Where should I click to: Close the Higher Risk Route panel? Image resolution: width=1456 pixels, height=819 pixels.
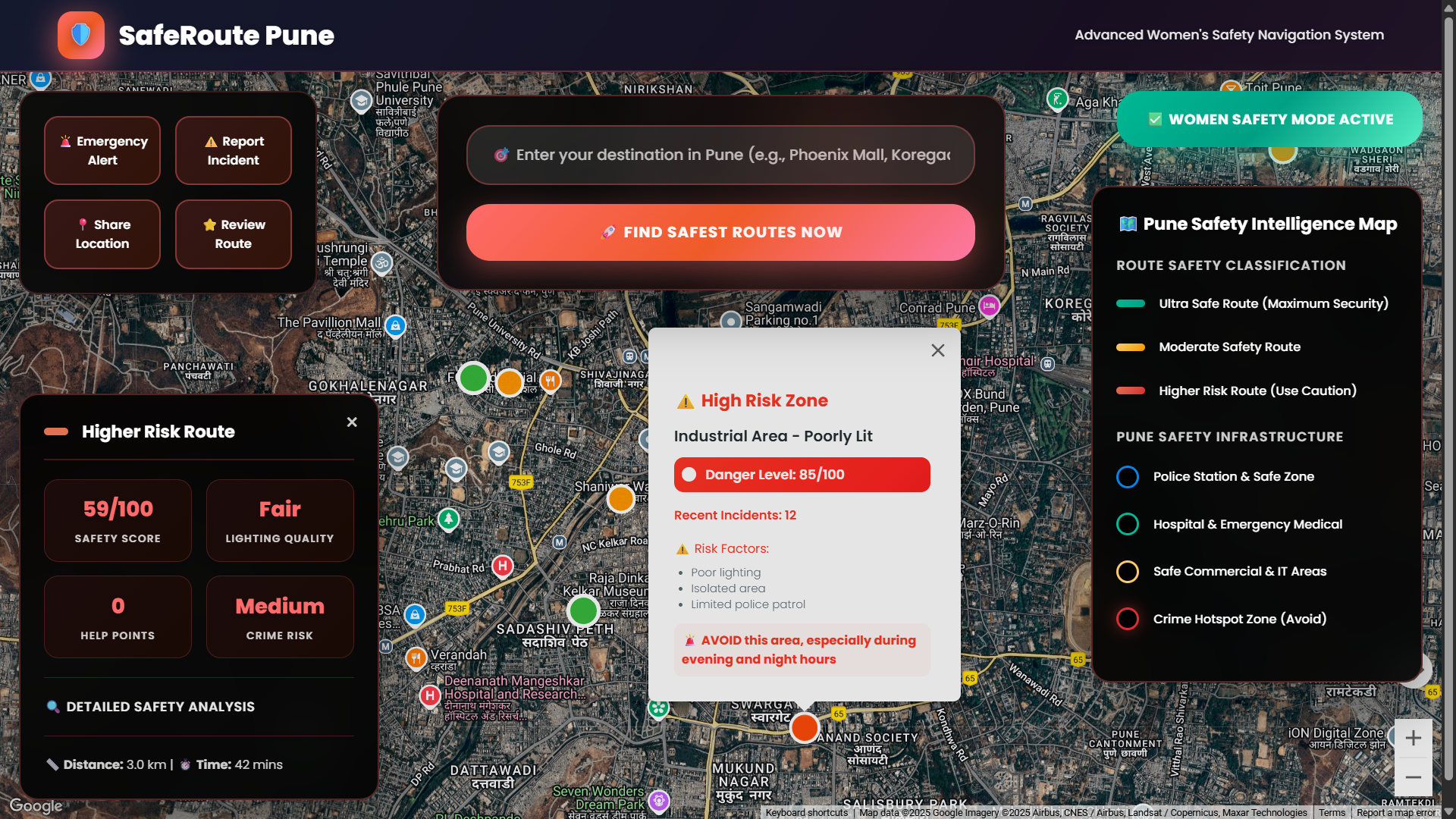[x=352, y=422]
